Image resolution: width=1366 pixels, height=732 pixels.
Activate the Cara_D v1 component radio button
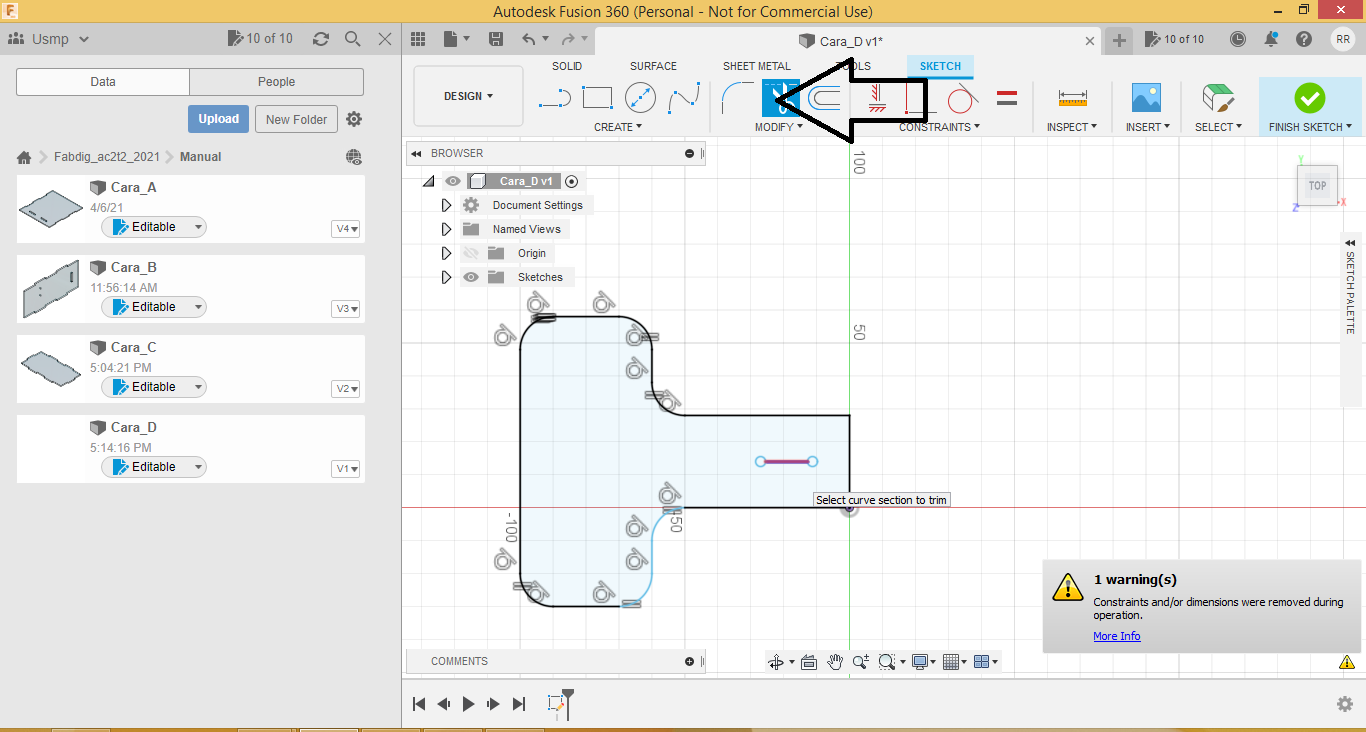pyautogui.click(x=571, y=181)
